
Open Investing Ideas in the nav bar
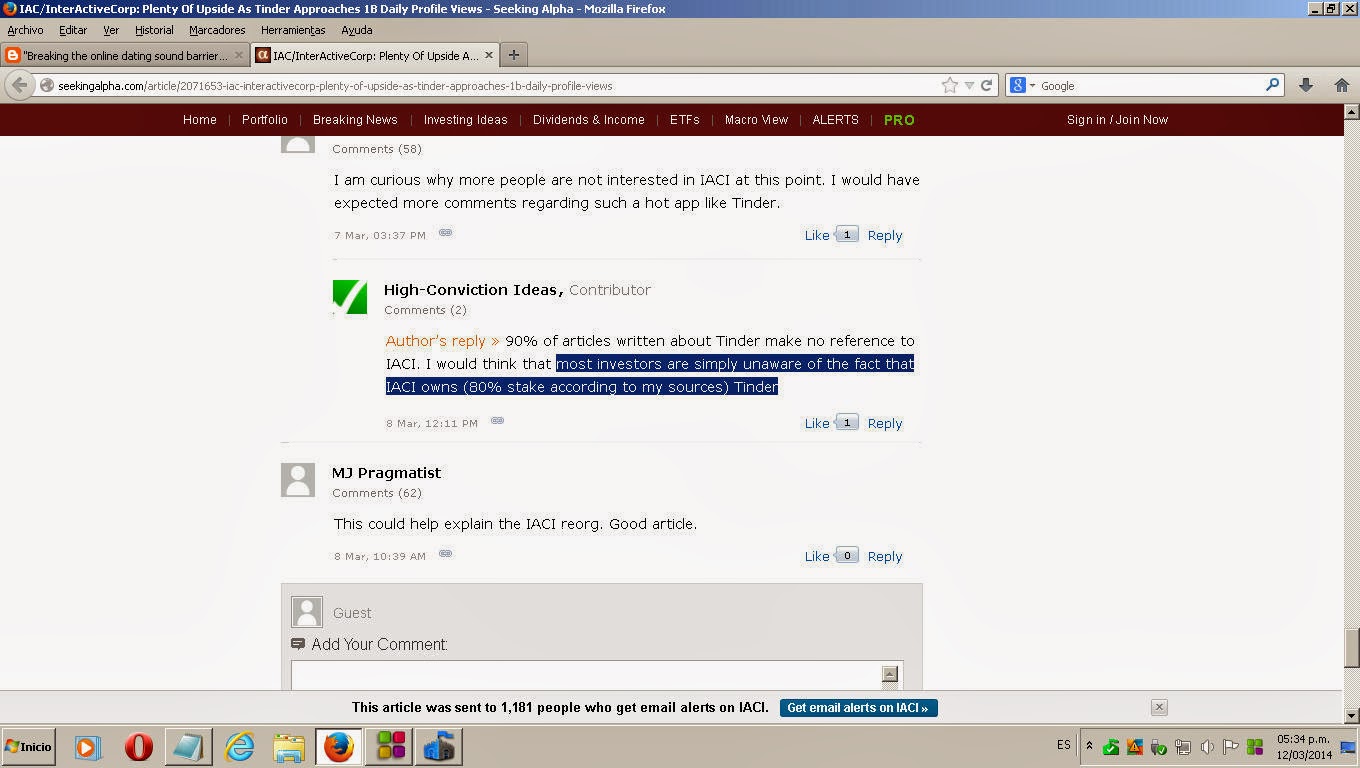click(466, 119)
